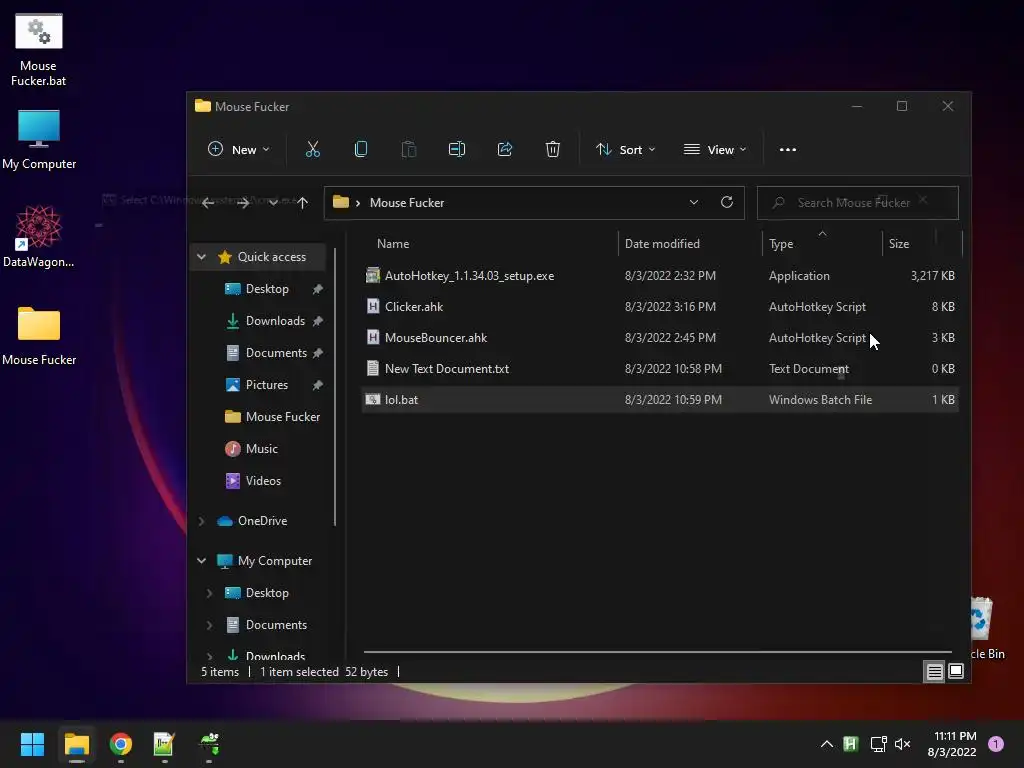Open Music in navigation pane

[x=261, y=449]
